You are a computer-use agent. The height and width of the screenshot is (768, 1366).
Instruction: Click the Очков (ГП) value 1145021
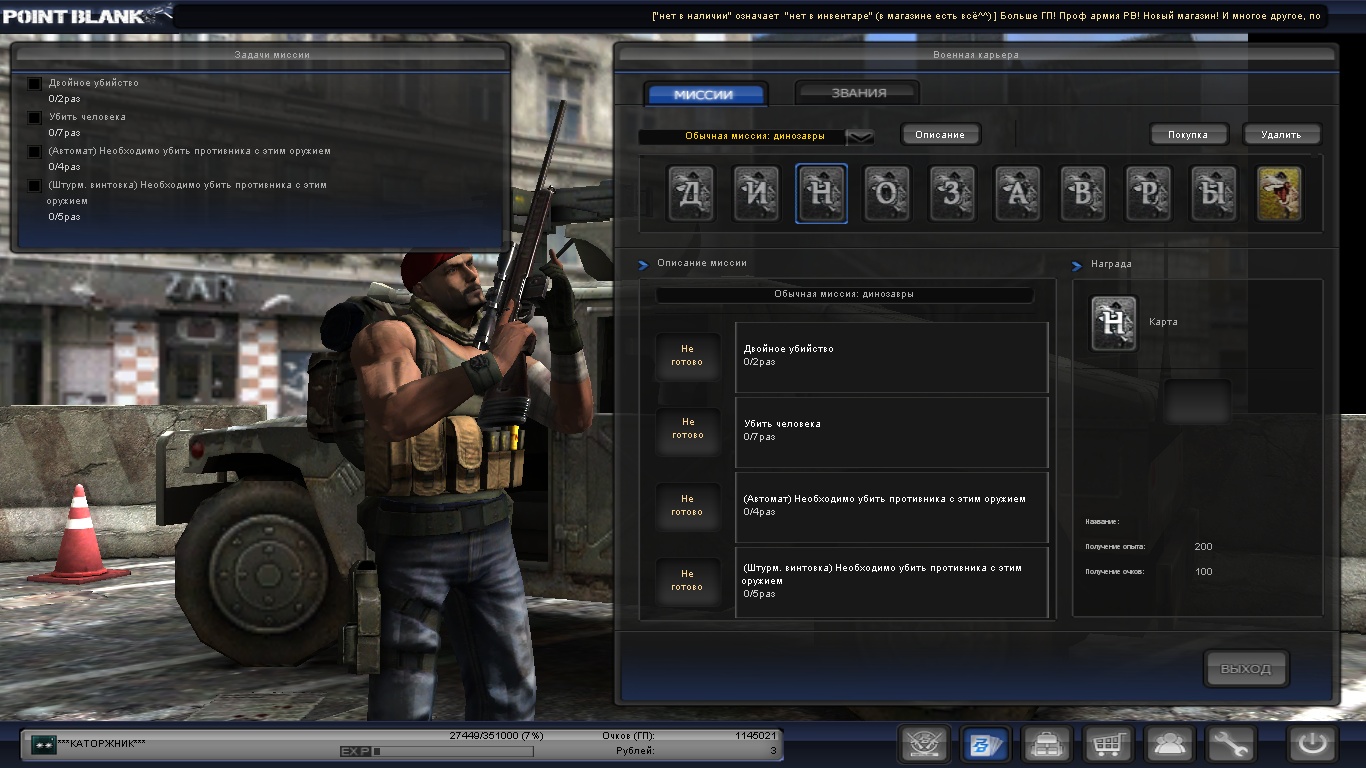click(755, 735)
